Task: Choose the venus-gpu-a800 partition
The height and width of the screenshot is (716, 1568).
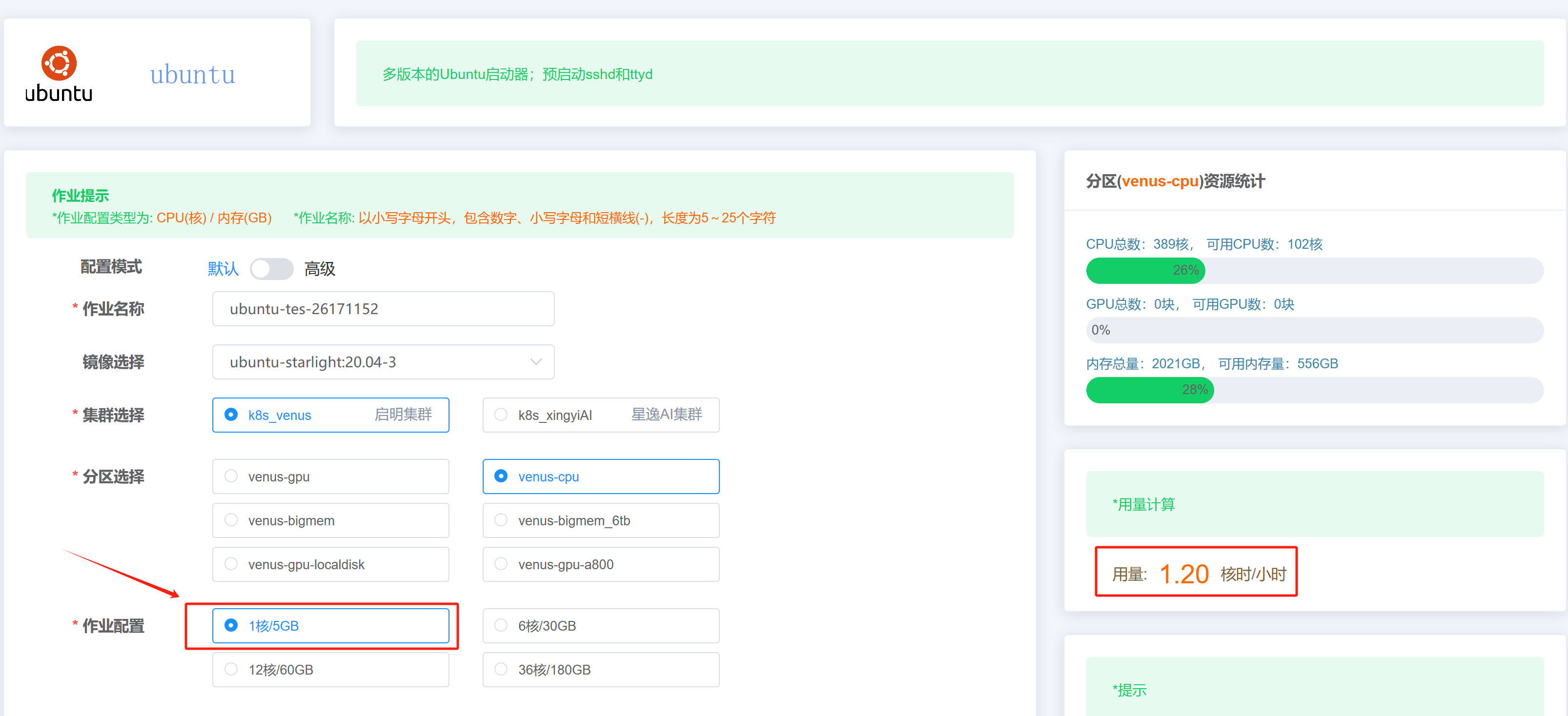Action: 600,564
